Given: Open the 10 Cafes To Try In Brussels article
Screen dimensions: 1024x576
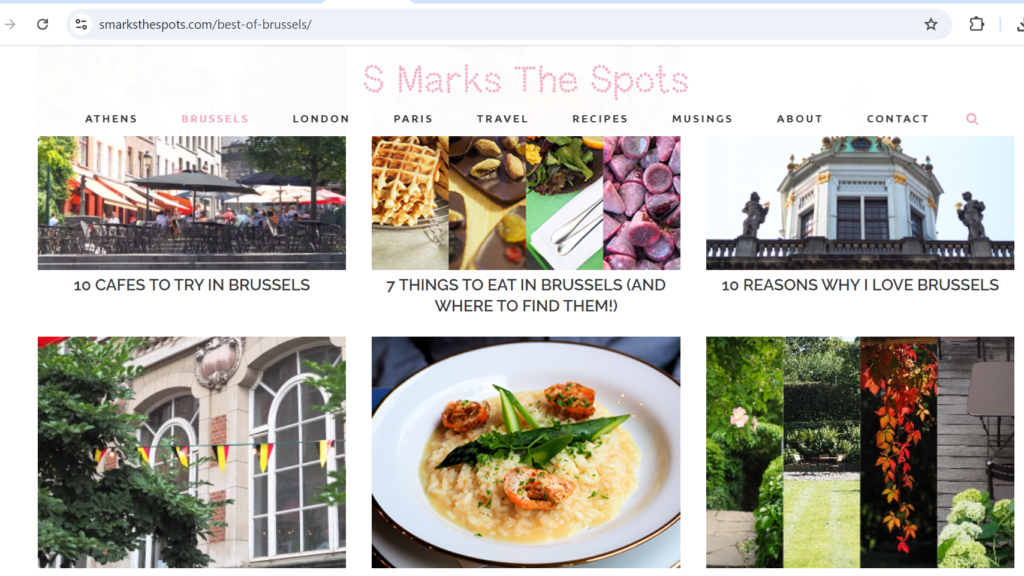Looking at the screenshot, I should [x=191, y=285].
